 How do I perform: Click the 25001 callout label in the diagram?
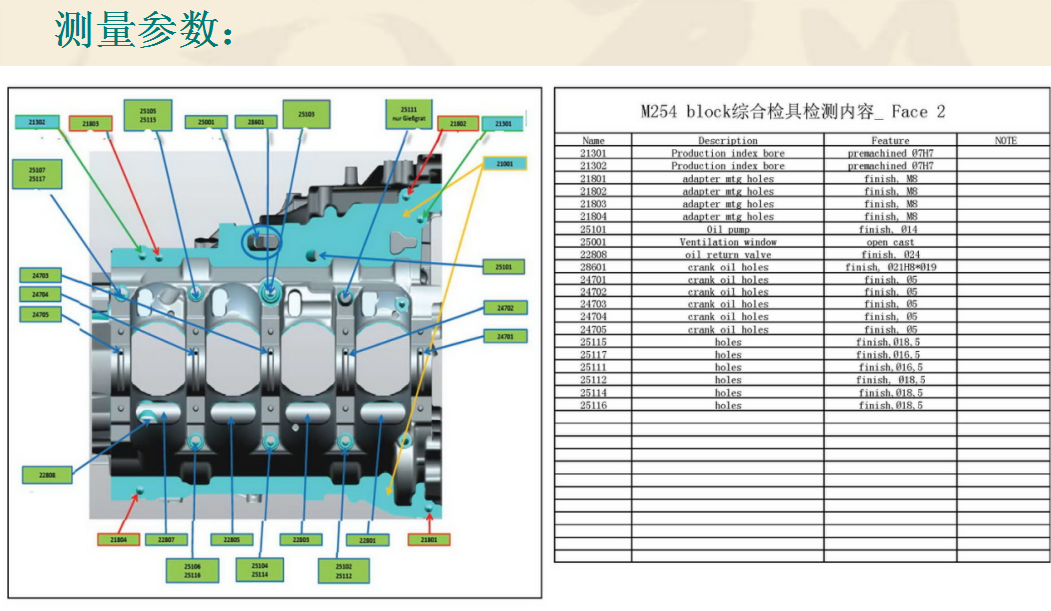pos(206,122)
